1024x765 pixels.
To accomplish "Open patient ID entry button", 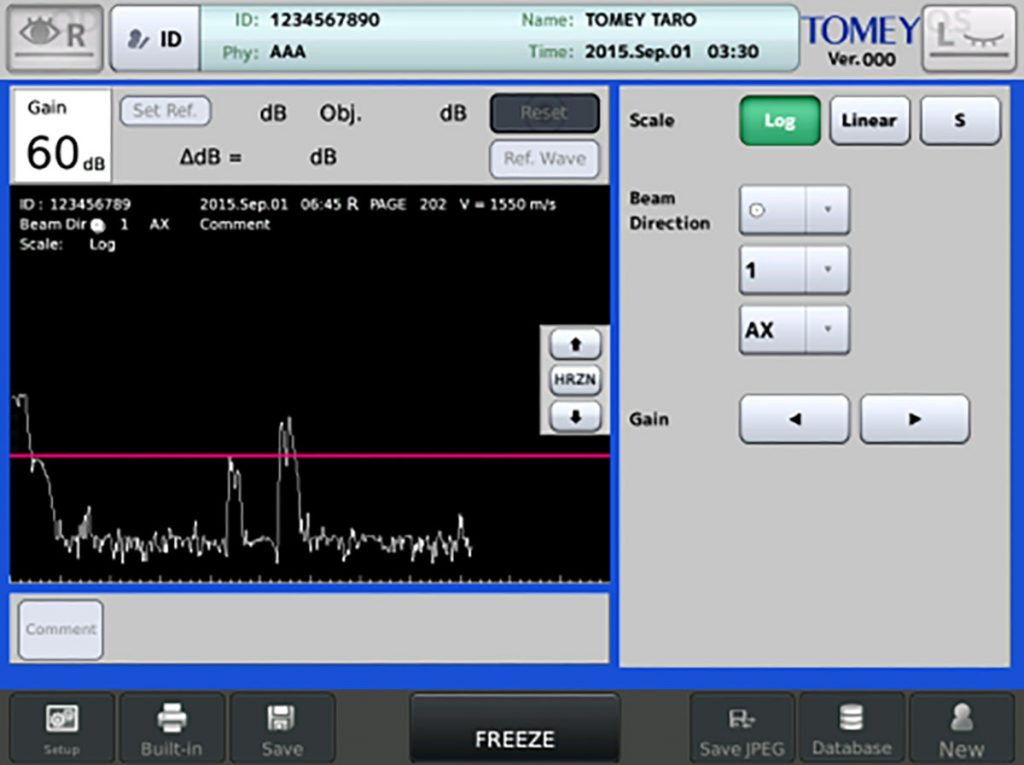I will (155, 39).
